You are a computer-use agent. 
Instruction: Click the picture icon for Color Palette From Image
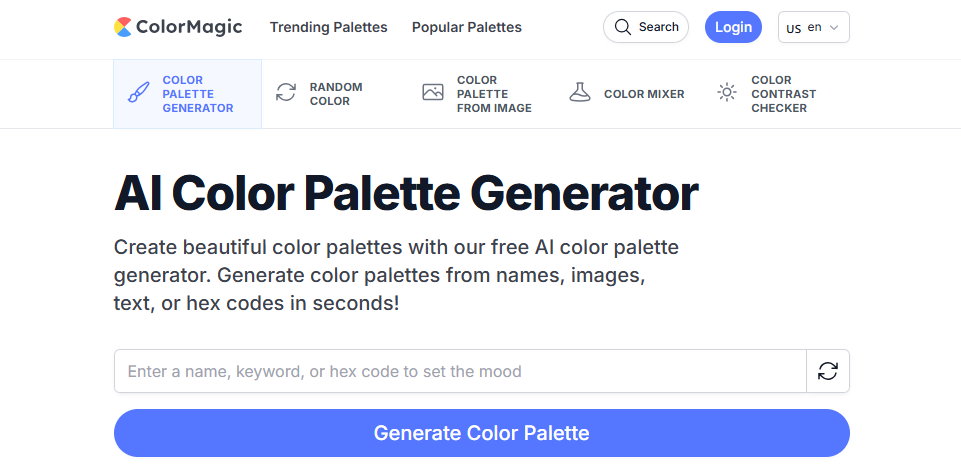432,93
